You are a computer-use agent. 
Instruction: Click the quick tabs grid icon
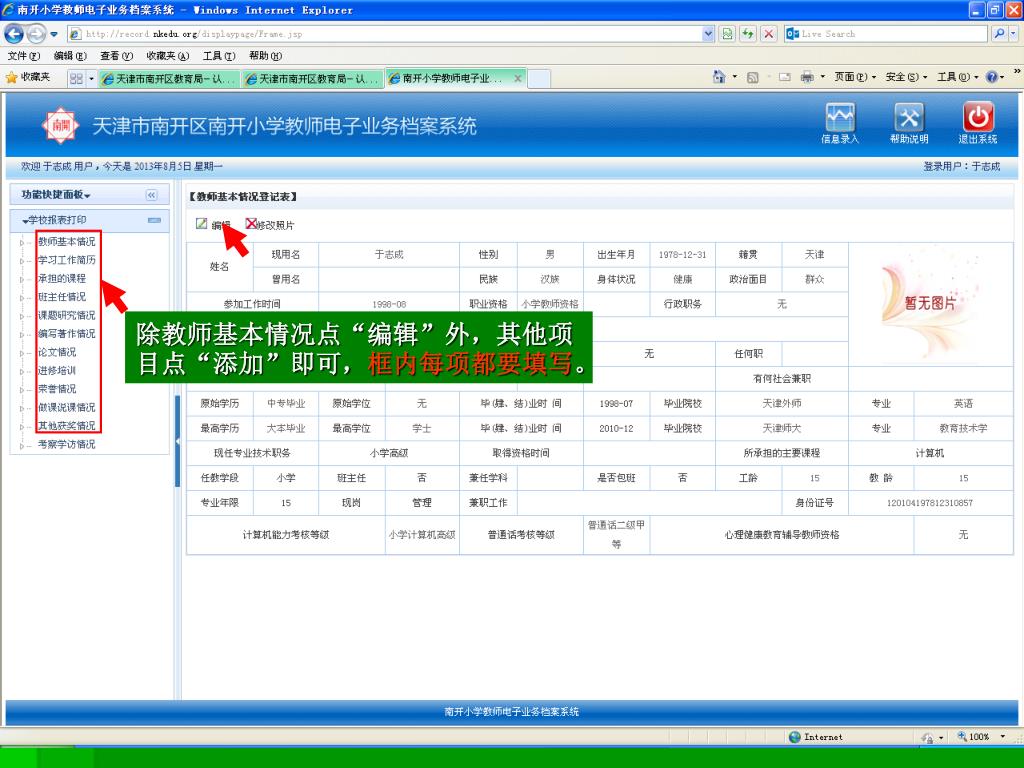[x=76, y=78]
